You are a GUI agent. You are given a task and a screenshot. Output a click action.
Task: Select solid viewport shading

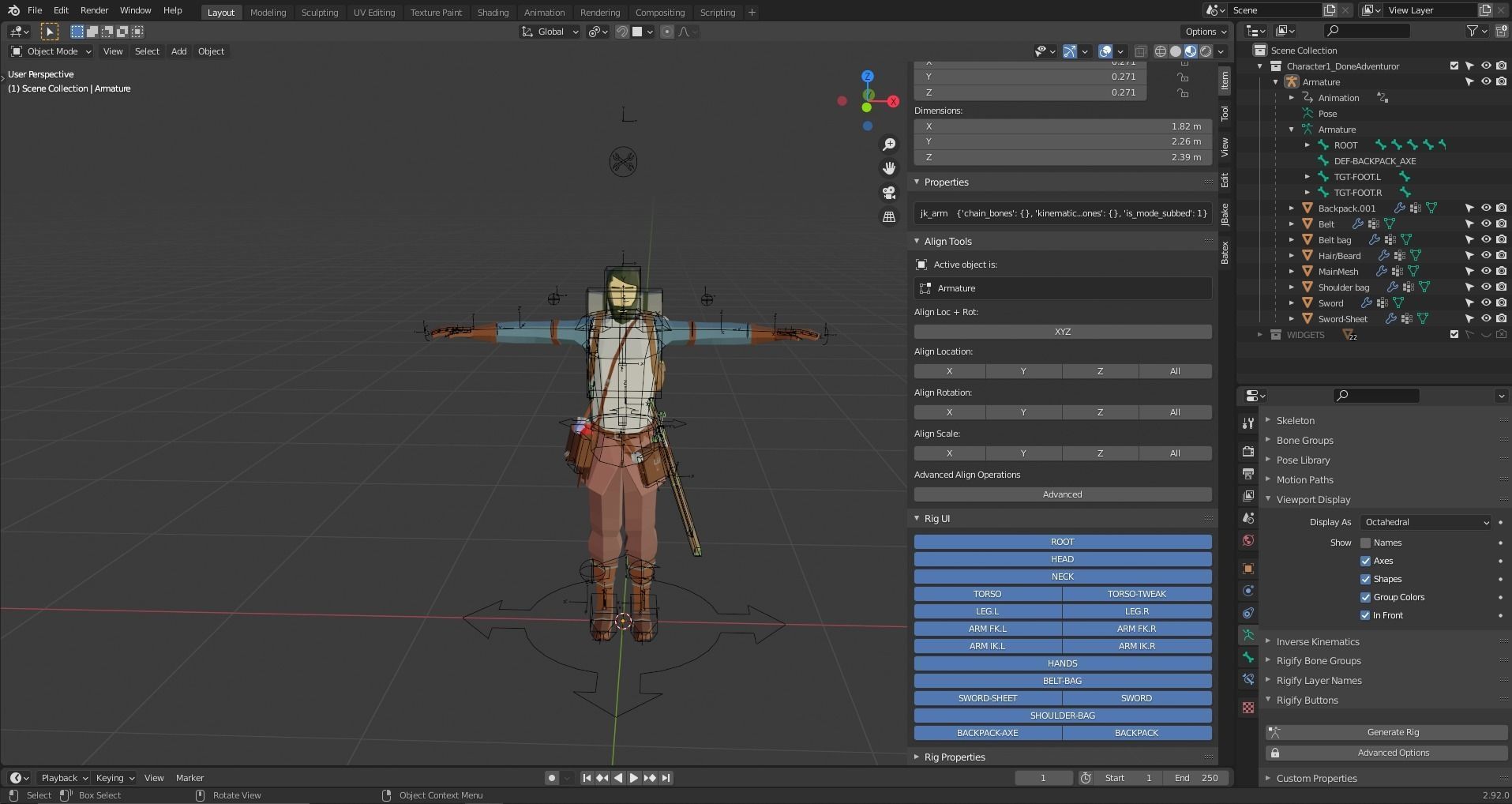click(x=1176, y=51)
